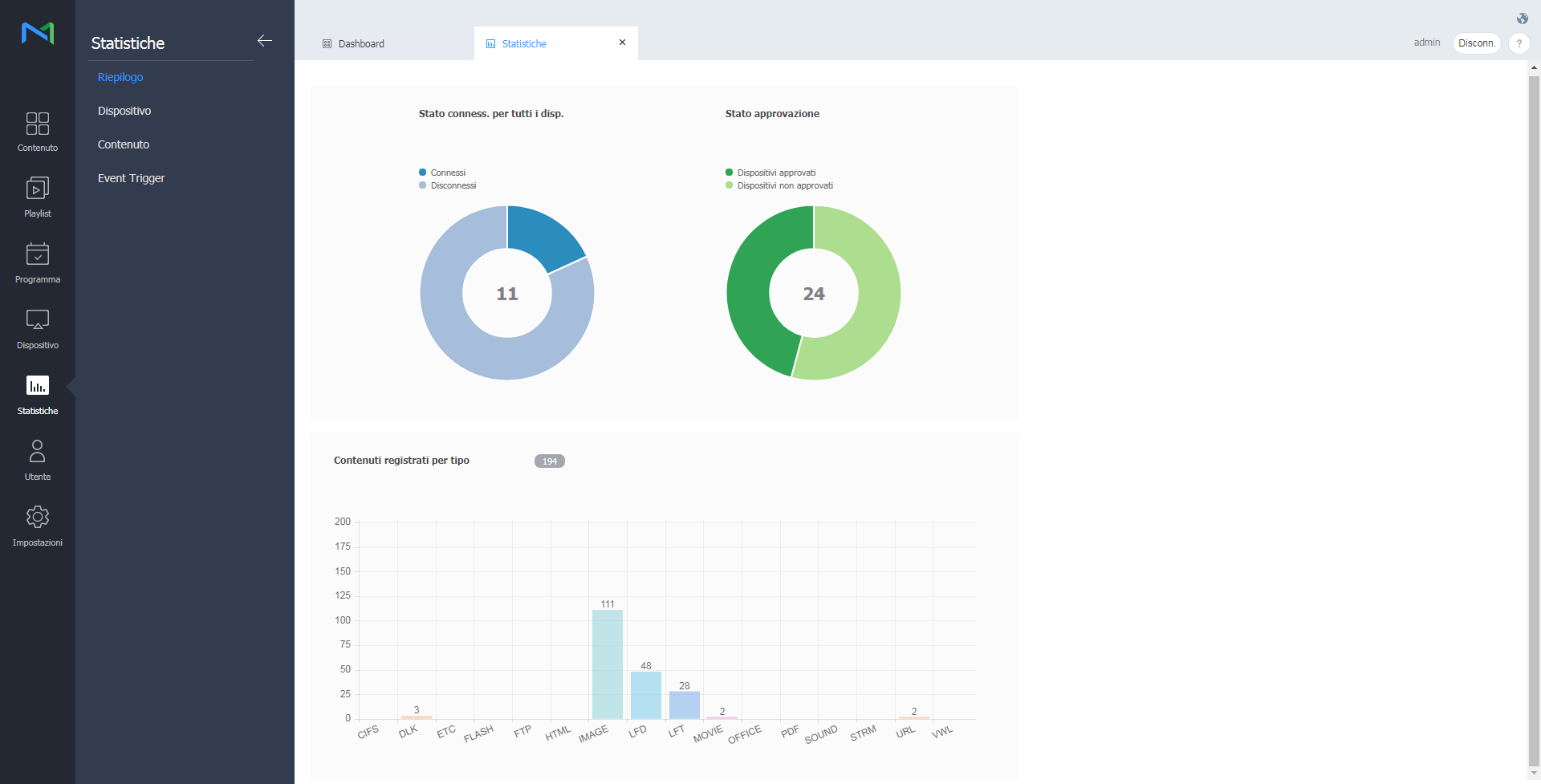Close the Statistiche tab
The height and width of the screenshot is (784, 1541).
point(622,43)
